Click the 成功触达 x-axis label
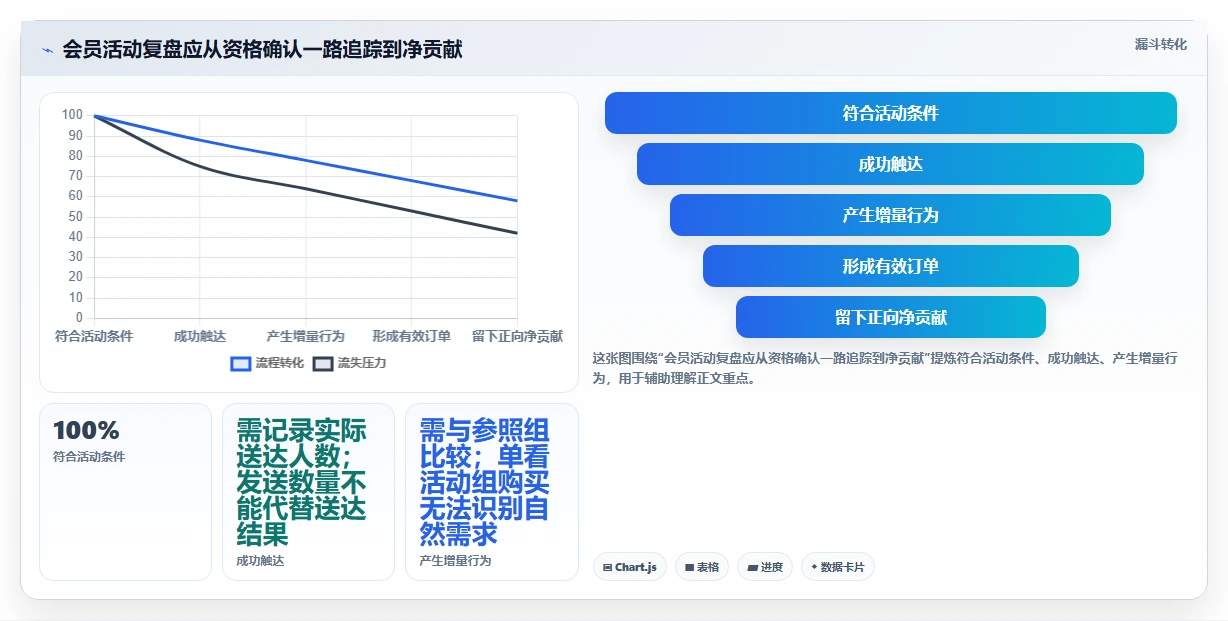This screenshot has height=621, width=1228. pyautogui.click(x=200, y=336)
